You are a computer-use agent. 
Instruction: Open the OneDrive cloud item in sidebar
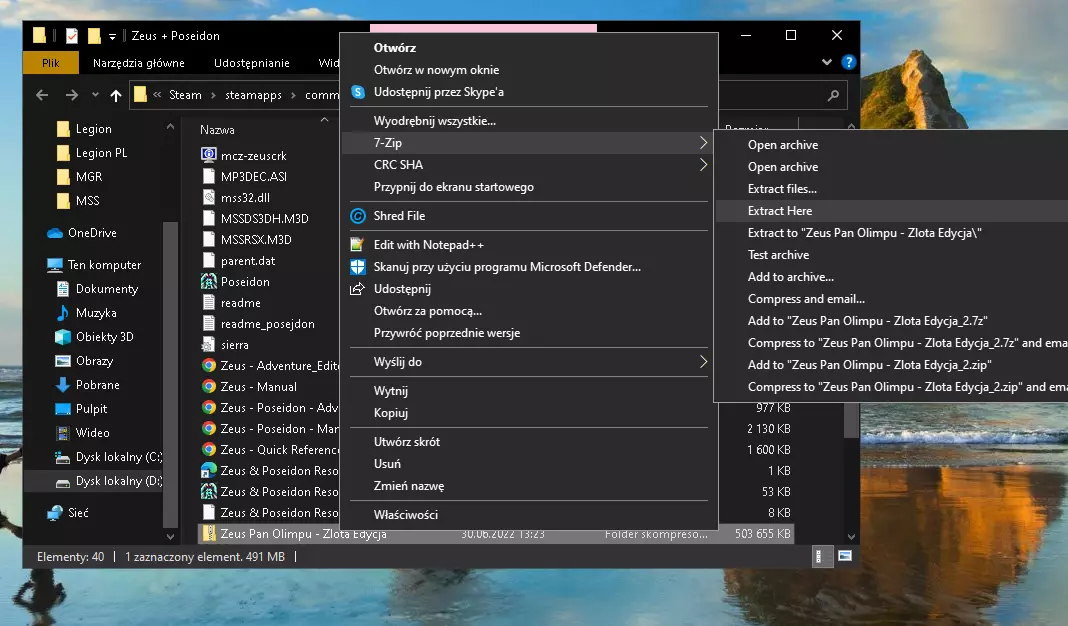coord(92,233)
